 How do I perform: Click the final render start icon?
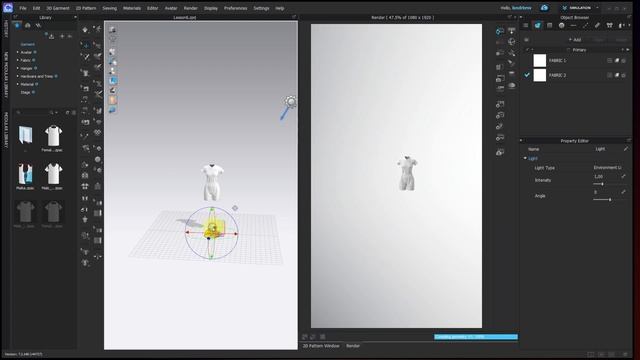click(x=500, y=31)
